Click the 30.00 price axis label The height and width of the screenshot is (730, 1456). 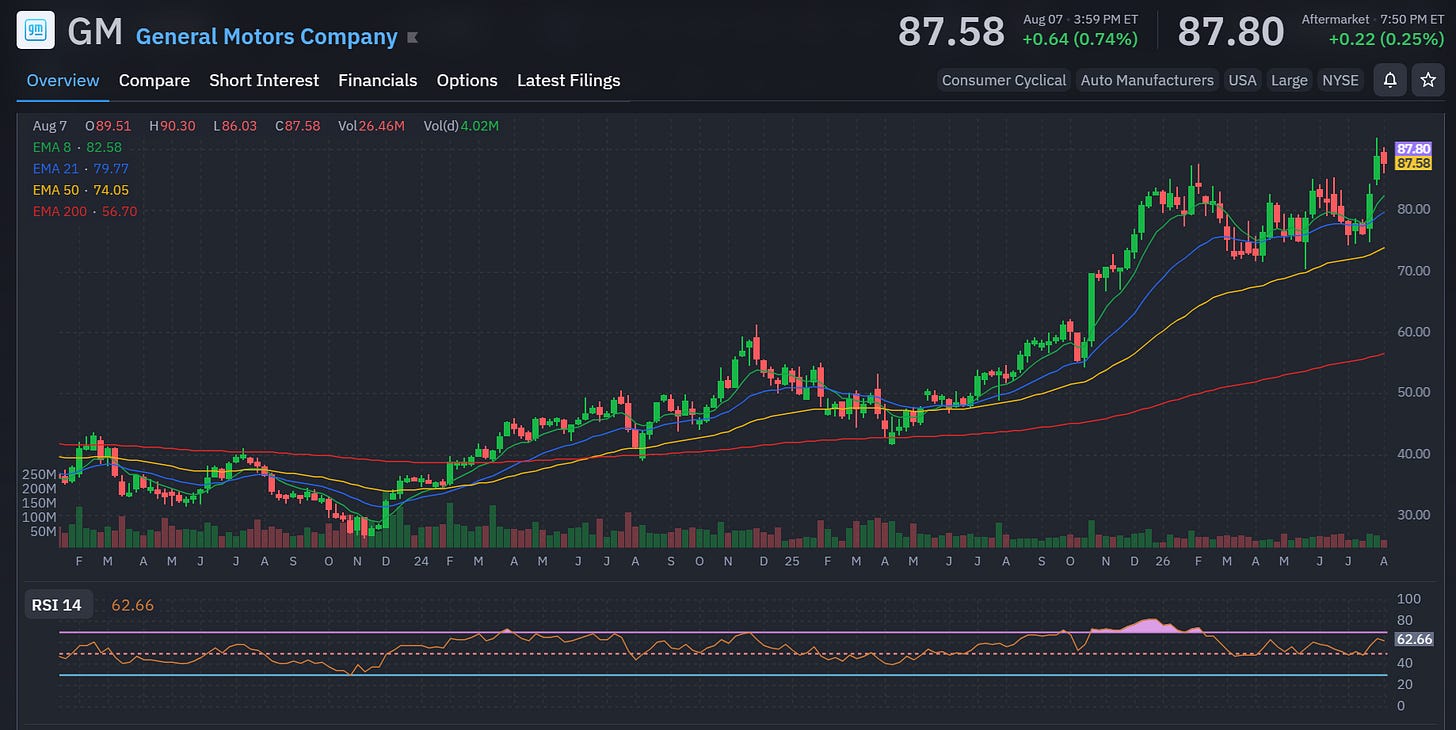coord(1414,515)
